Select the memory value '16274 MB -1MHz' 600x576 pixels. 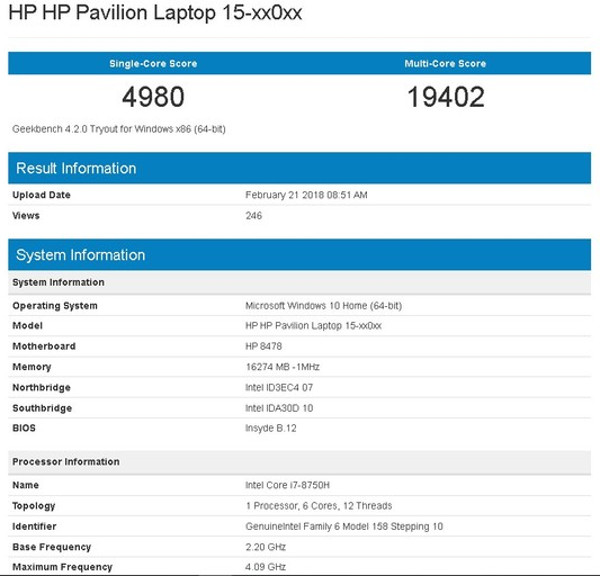(282, 367)
